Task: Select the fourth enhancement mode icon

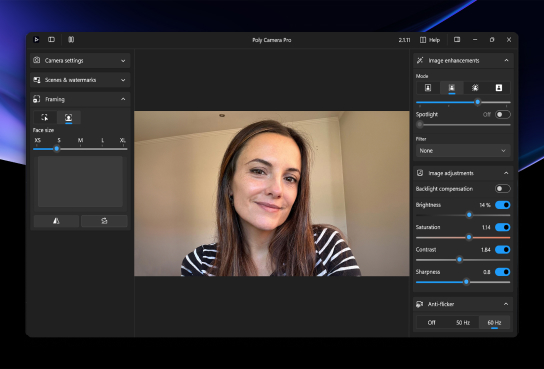Action: point(499,88)
